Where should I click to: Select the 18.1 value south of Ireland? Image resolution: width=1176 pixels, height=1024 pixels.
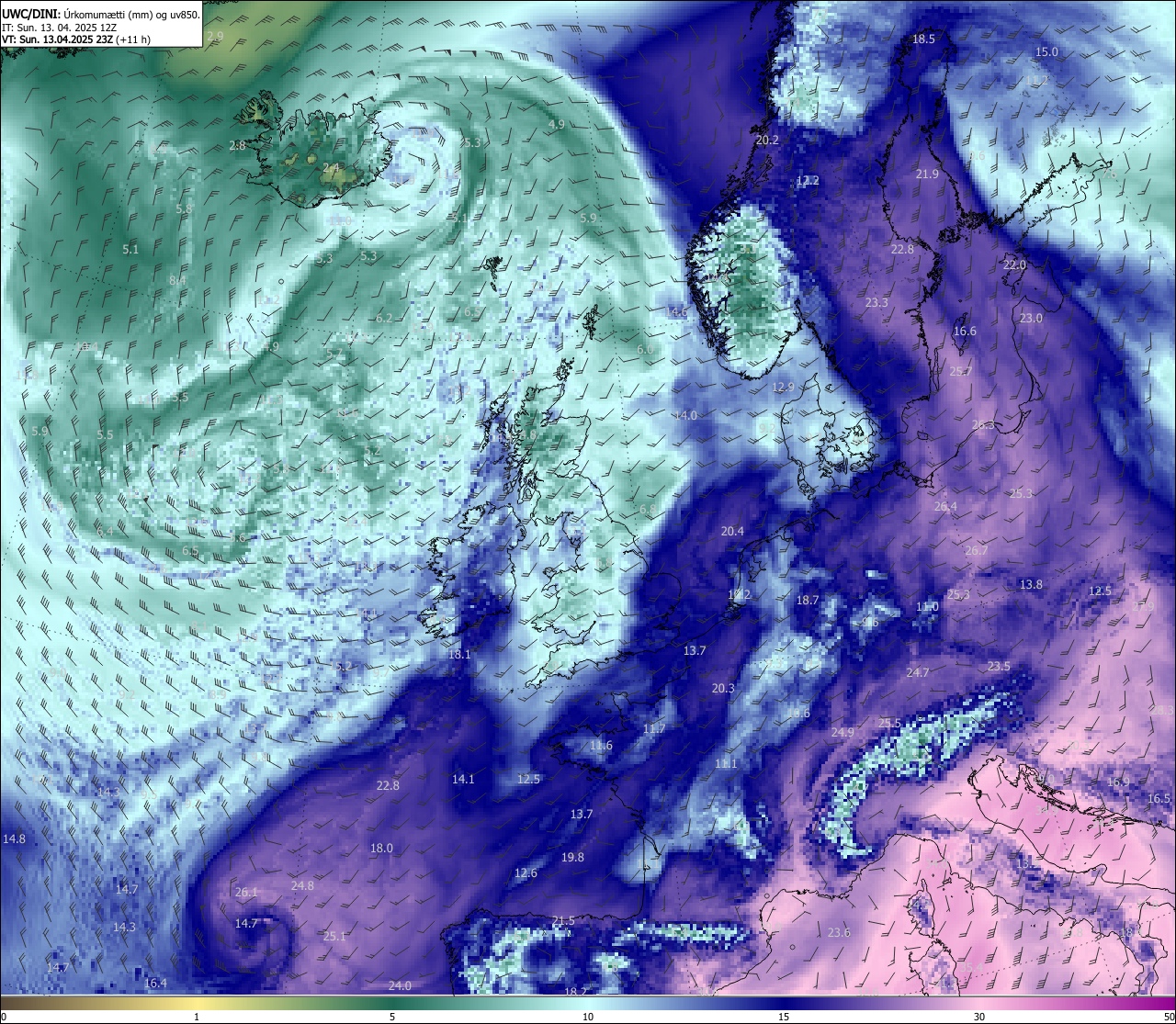pyautogui.click(x=459, y=654)
